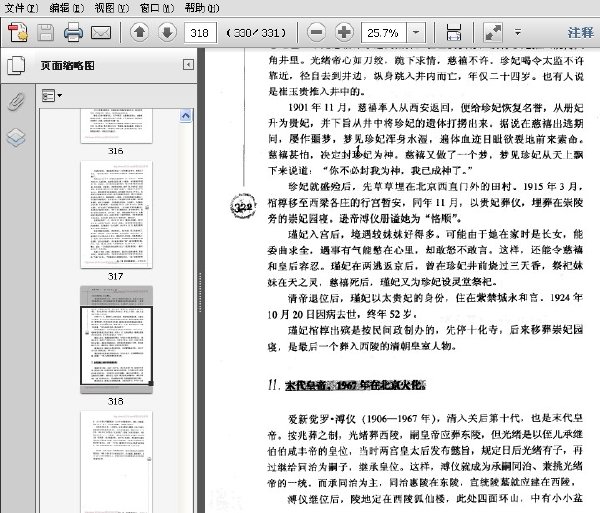
Task: Click the Save floppy disk icon
Action: coord(46,33)
